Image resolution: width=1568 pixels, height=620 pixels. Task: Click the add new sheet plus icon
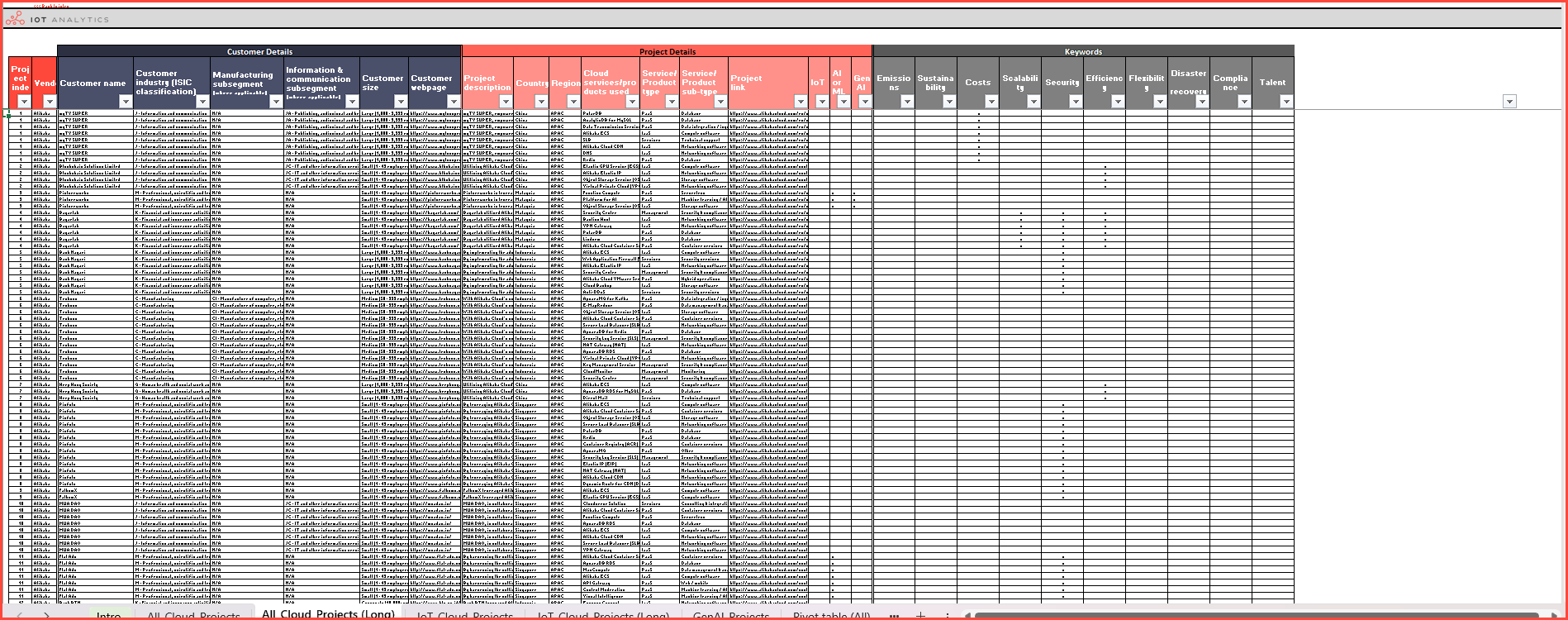[920, 615]
